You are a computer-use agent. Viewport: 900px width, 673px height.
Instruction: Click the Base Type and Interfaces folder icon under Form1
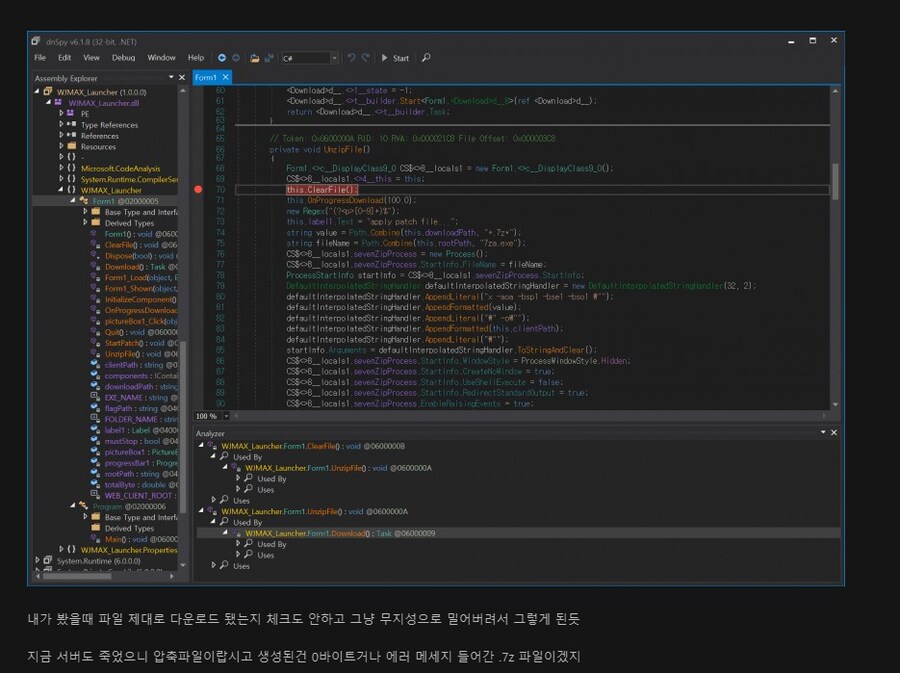click(x=96, y=212)
